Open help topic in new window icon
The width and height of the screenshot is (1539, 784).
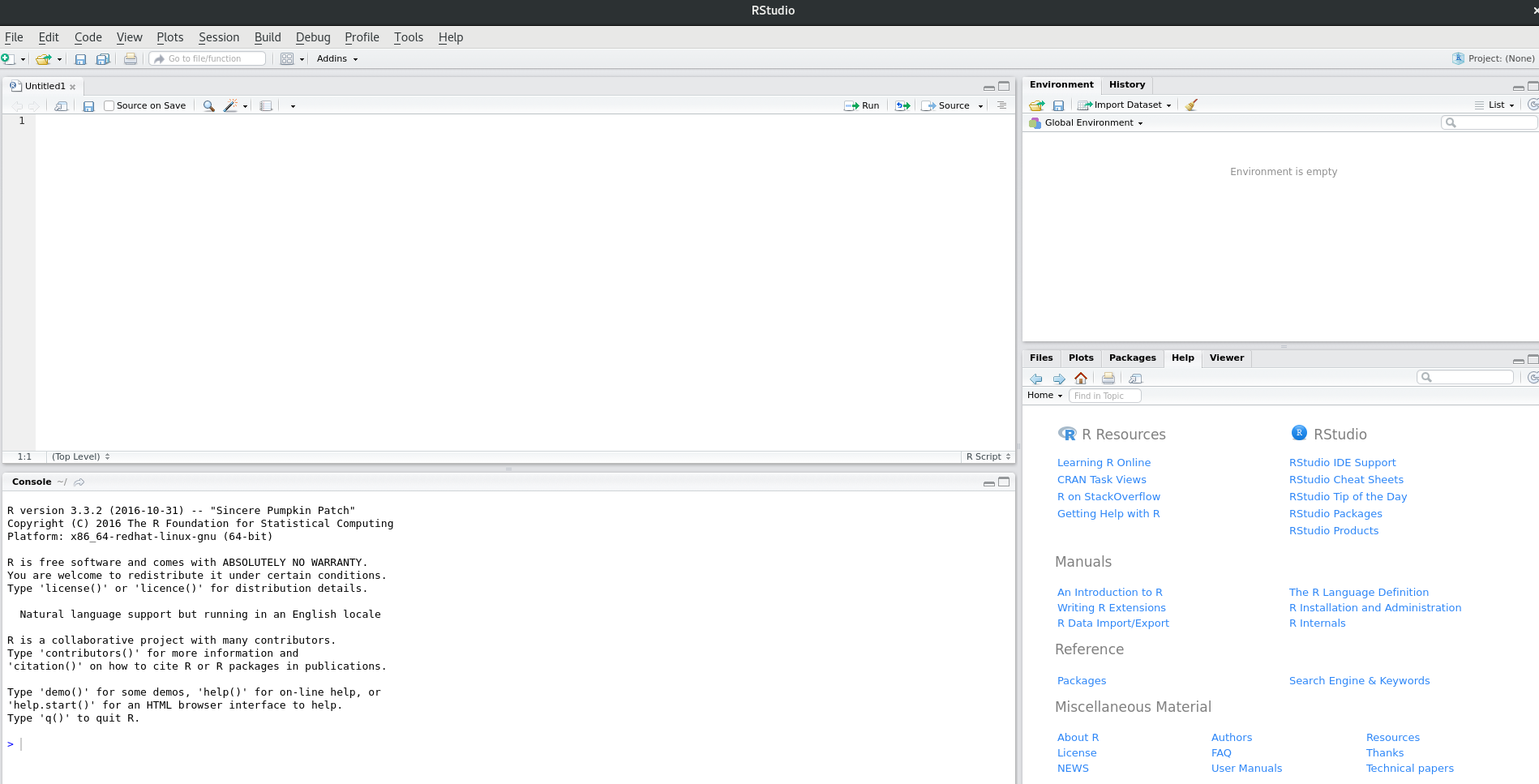[x=1135, y=379]
